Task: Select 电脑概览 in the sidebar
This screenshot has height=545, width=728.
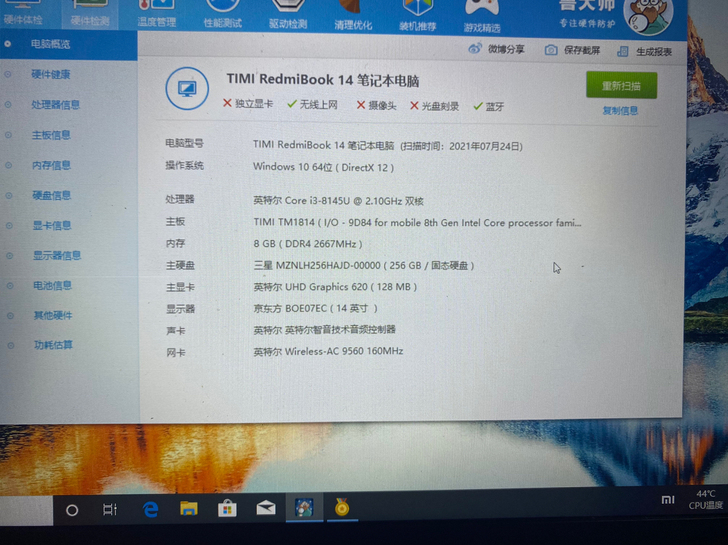Action: click(x=50, y=44)
